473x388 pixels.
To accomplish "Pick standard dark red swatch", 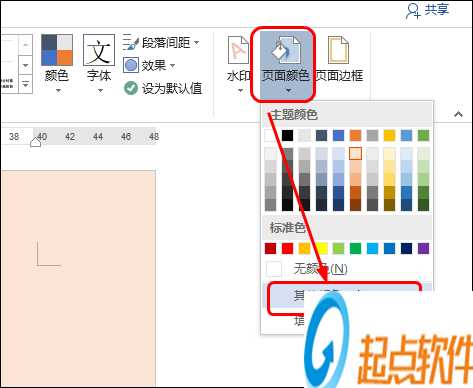I will coord(270,248).
